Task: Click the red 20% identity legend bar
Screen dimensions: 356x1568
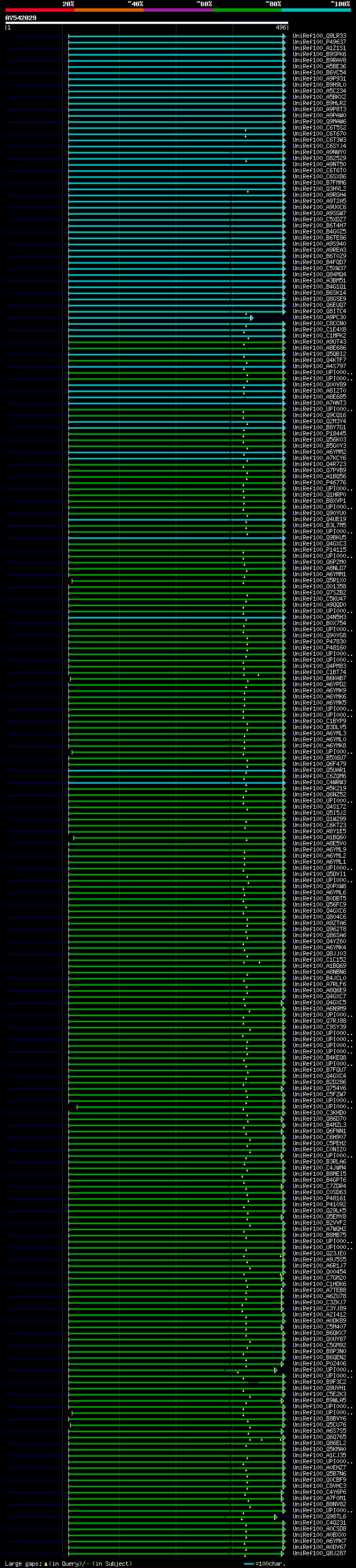Action: [x=39, y=10]
